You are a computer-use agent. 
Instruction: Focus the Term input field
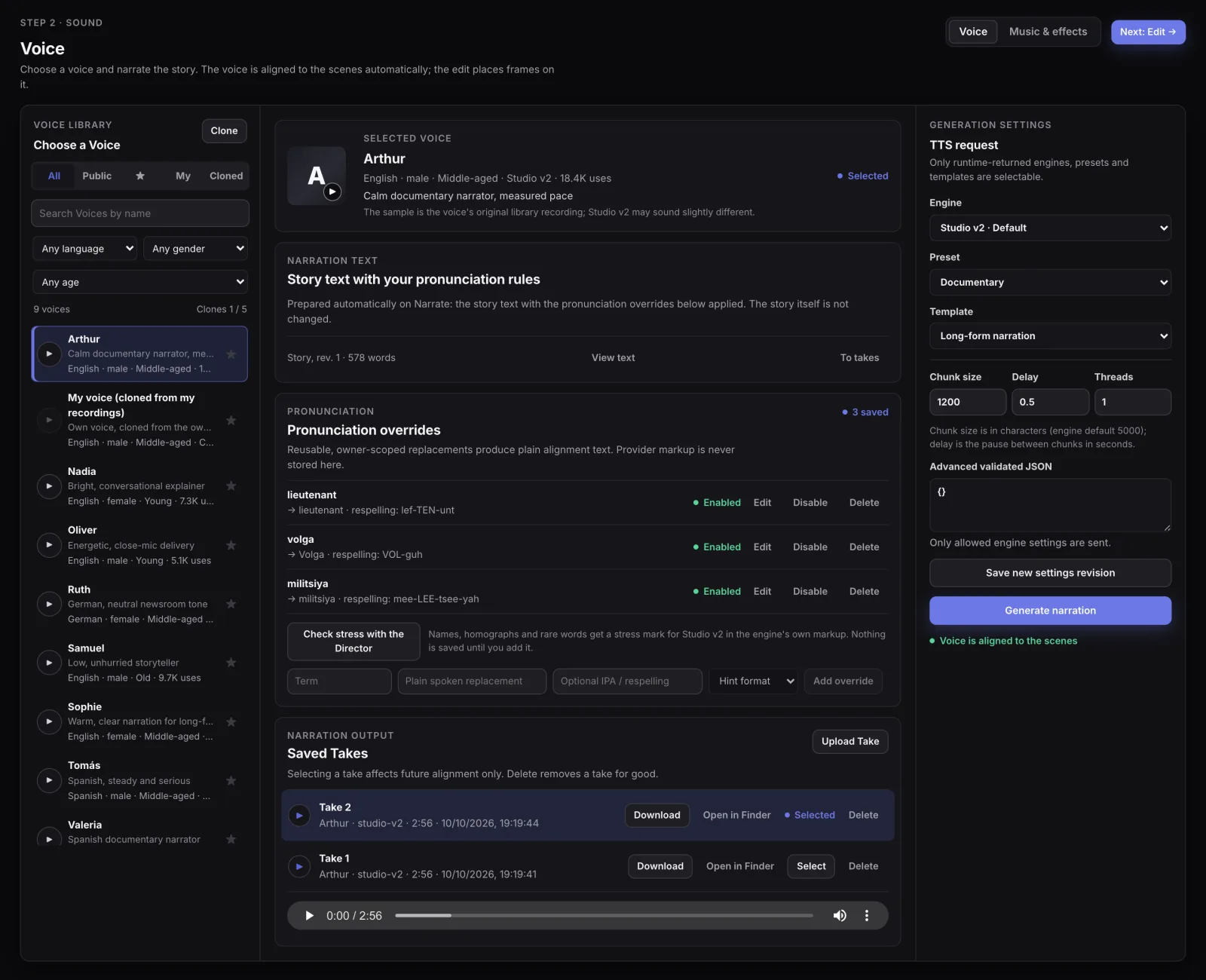point(339,681)
